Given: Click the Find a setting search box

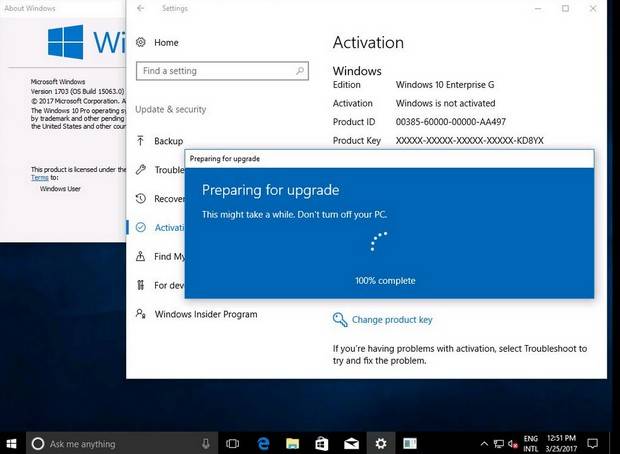Looking at the screenshot, I should (x=222, y=71).
